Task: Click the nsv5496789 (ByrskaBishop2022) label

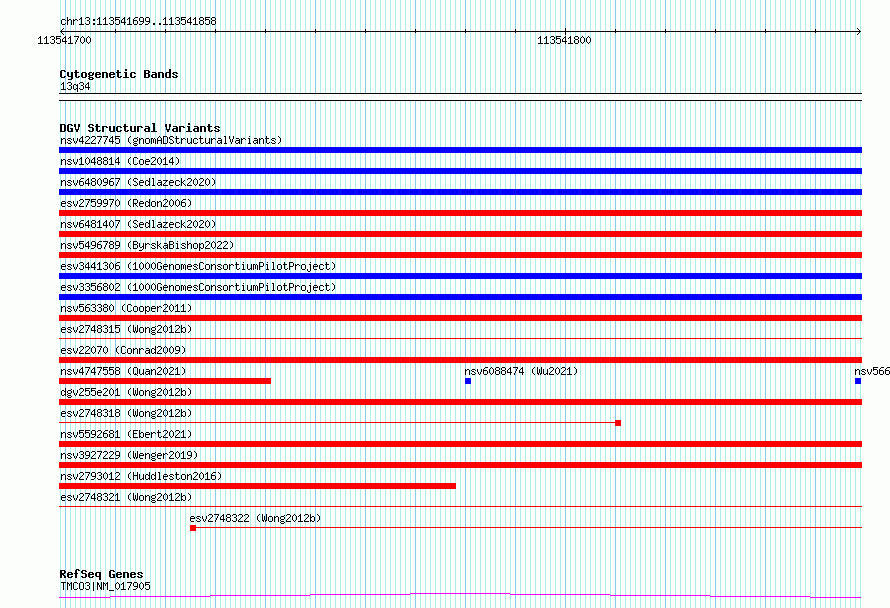Action: pos(147,245)
